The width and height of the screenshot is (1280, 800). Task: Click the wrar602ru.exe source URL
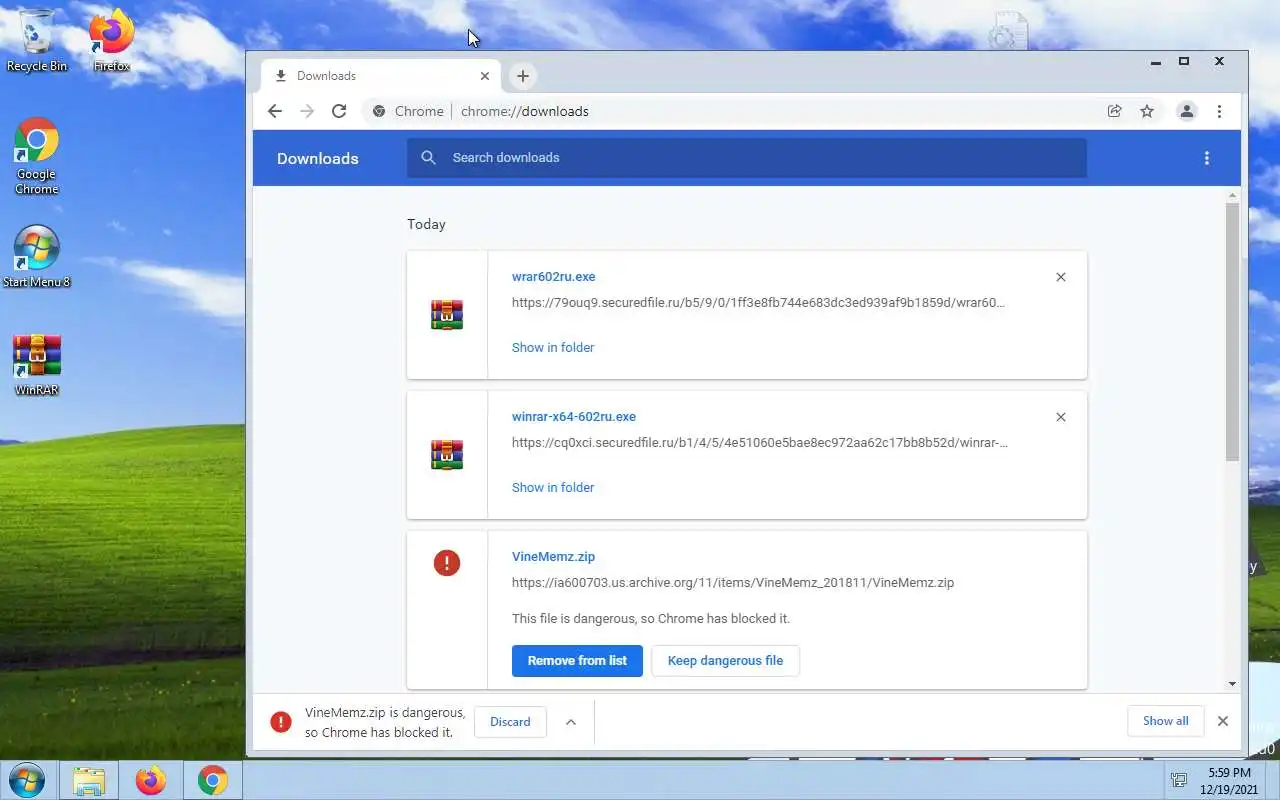click(x=758, y=303)
